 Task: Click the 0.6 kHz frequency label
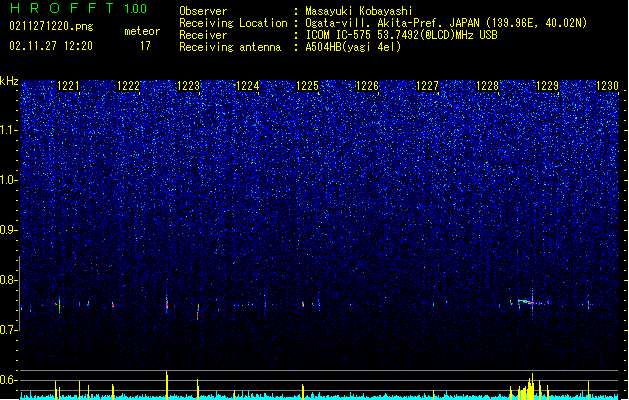(8, 380)
